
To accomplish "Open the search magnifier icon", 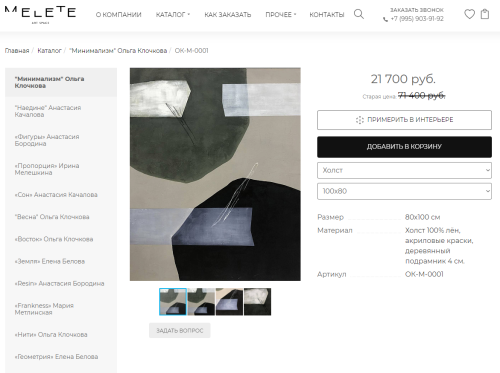I will 359,14.
